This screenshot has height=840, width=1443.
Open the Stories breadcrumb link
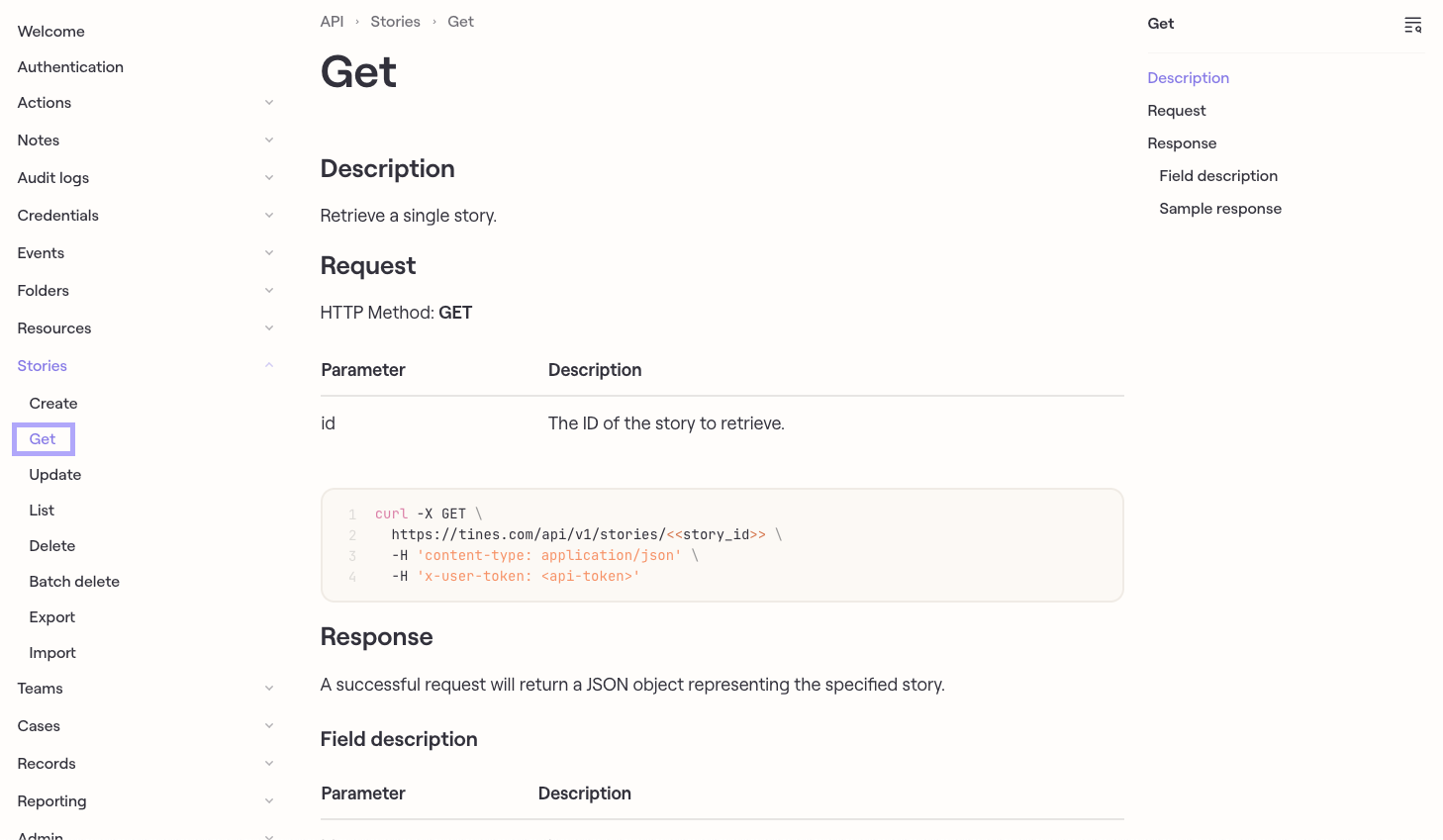395,22
